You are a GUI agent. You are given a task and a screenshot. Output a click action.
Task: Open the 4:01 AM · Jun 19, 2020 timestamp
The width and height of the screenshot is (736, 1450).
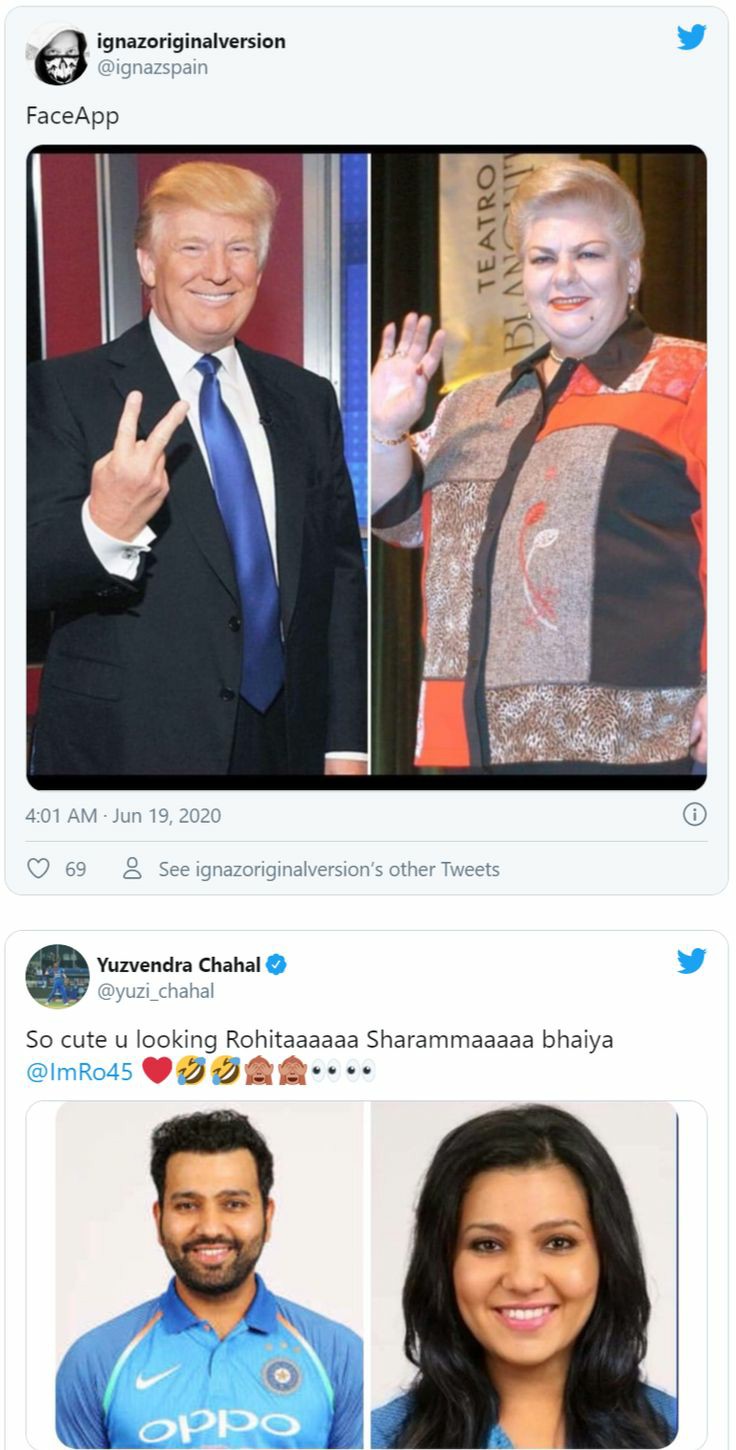tap(123, 815)
